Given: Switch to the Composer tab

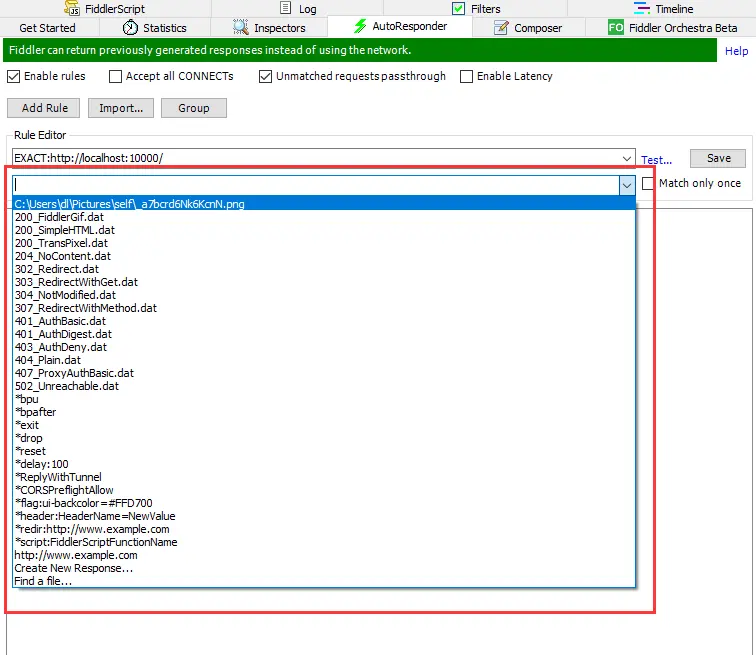Looking at the screenshot, I should [x=528, y=28].
